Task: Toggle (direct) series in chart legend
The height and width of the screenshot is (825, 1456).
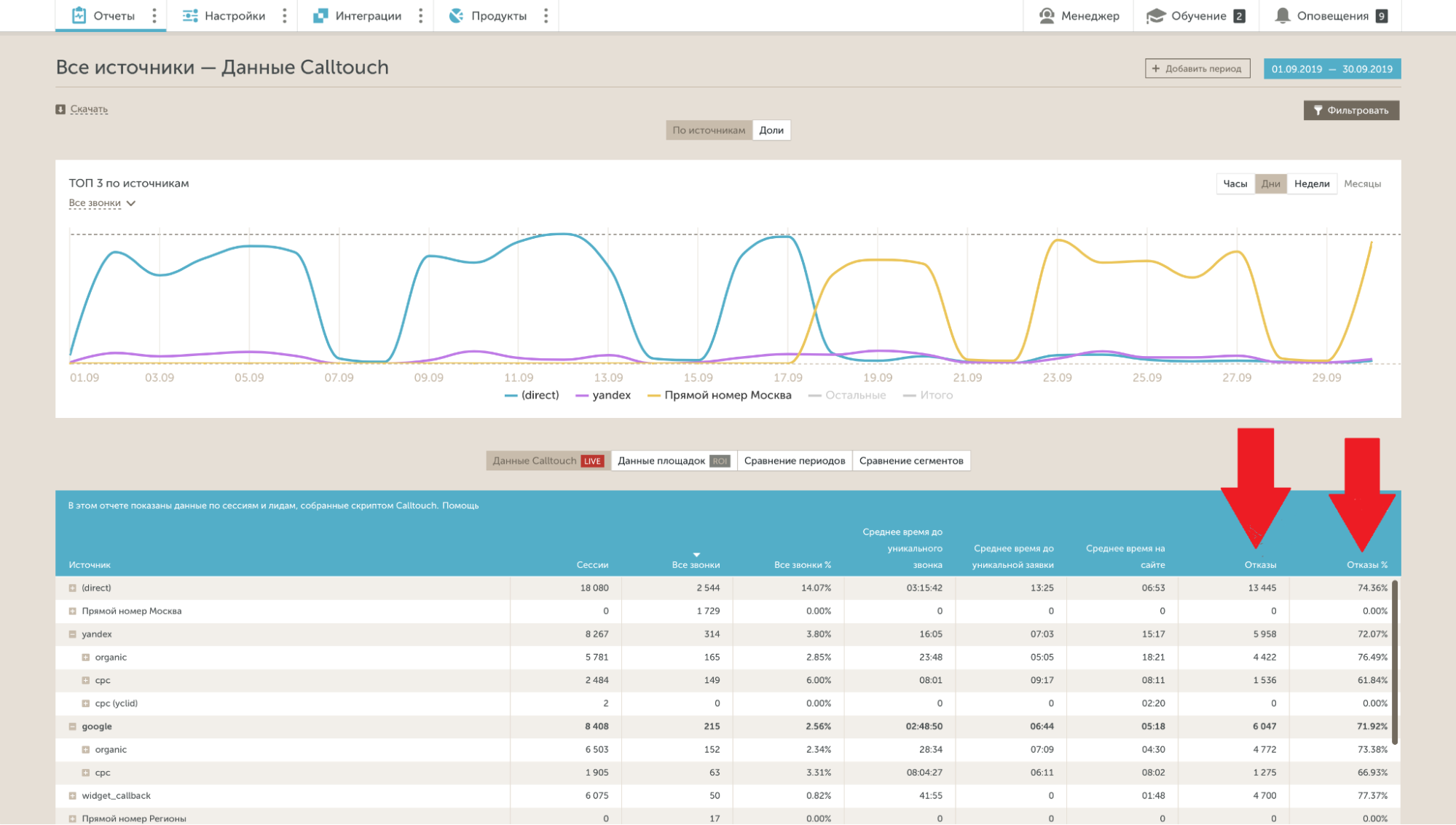Action: pyautogui.click(x=532, y=395)
